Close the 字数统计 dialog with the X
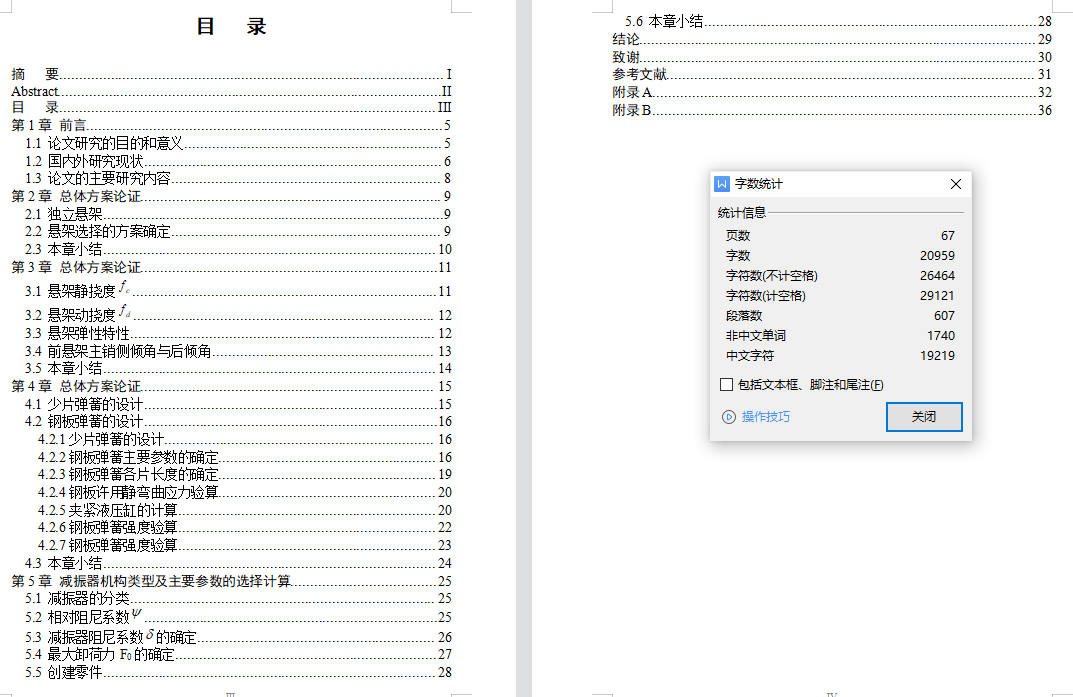Screen dimensions: 1073x697 [955, 184]
